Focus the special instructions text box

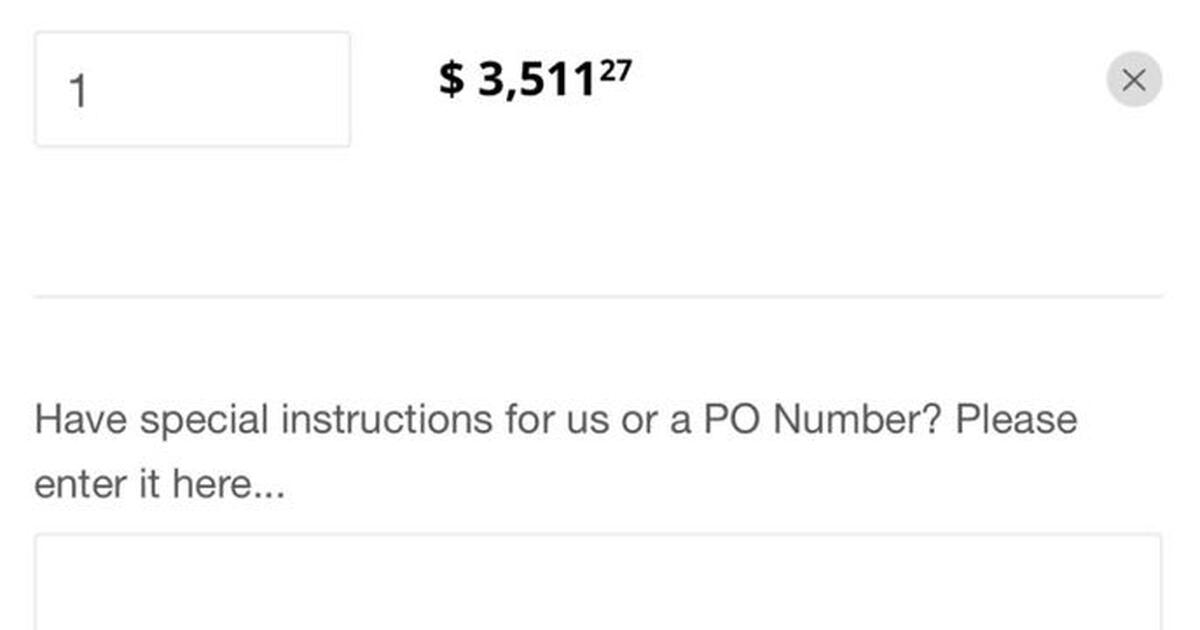click(x=598, y=585)
